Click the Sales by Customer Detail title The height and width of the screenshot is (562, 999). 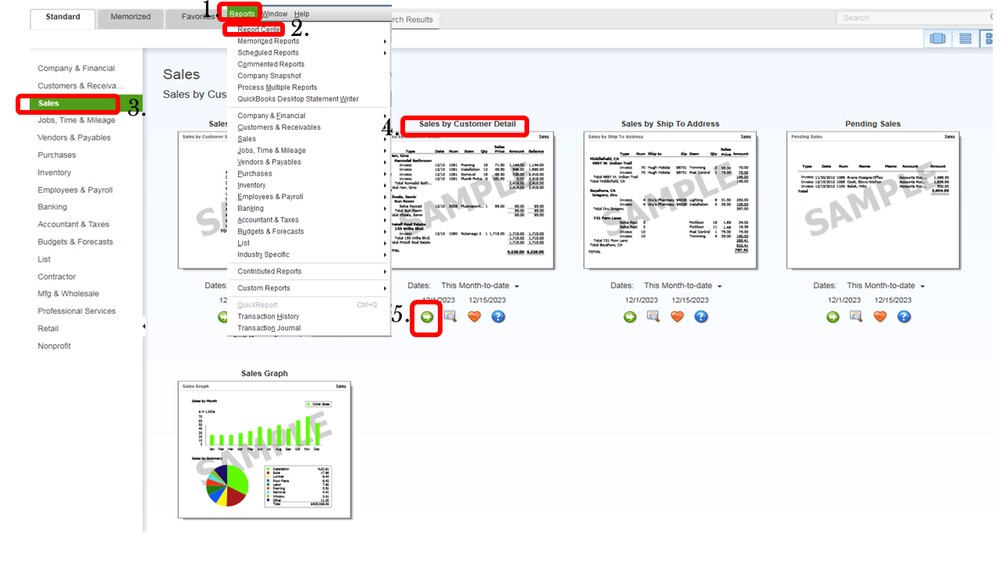click(x=467, y=124)
